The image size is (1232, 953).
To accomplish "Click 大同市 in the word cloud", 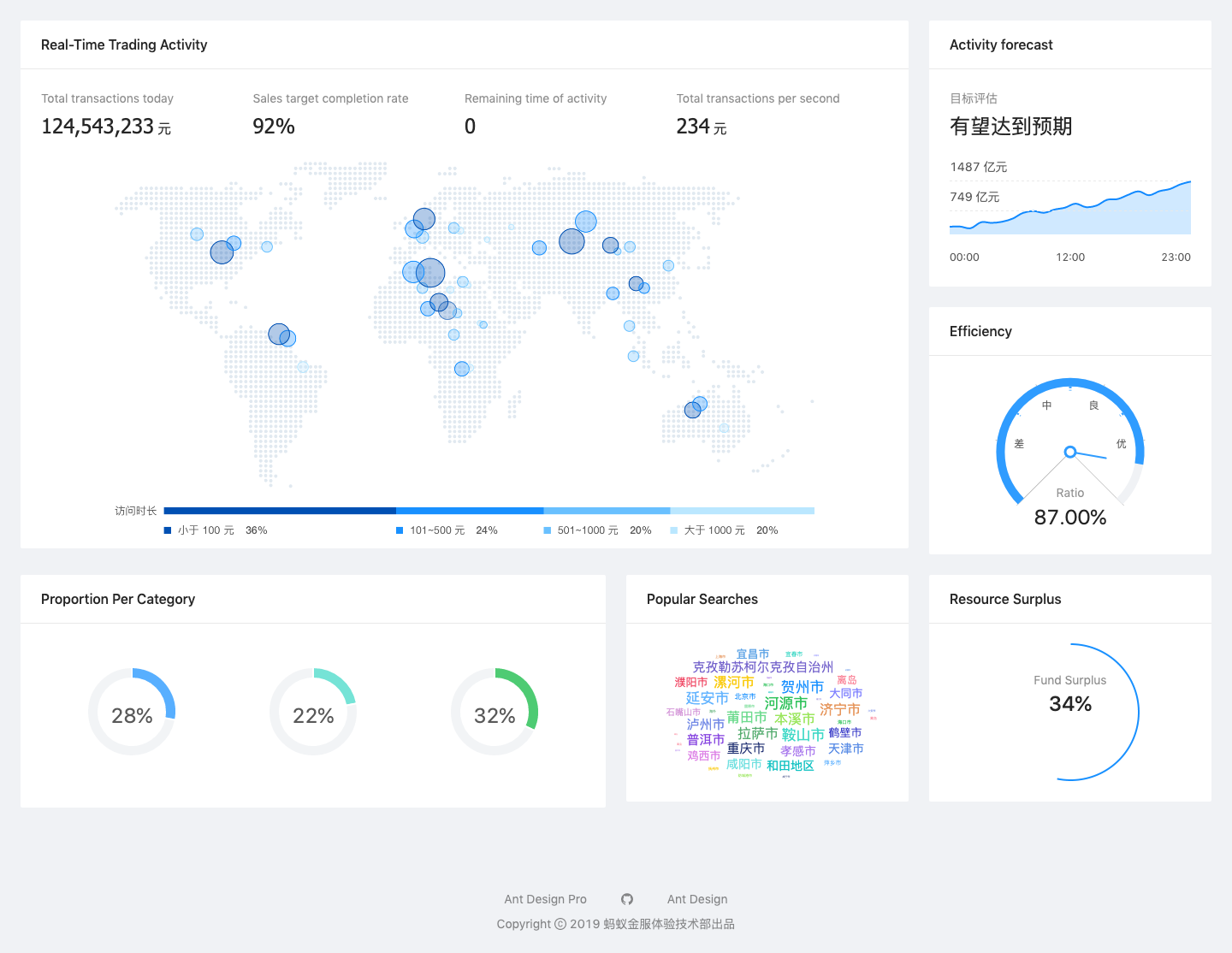I will [846, 693].
